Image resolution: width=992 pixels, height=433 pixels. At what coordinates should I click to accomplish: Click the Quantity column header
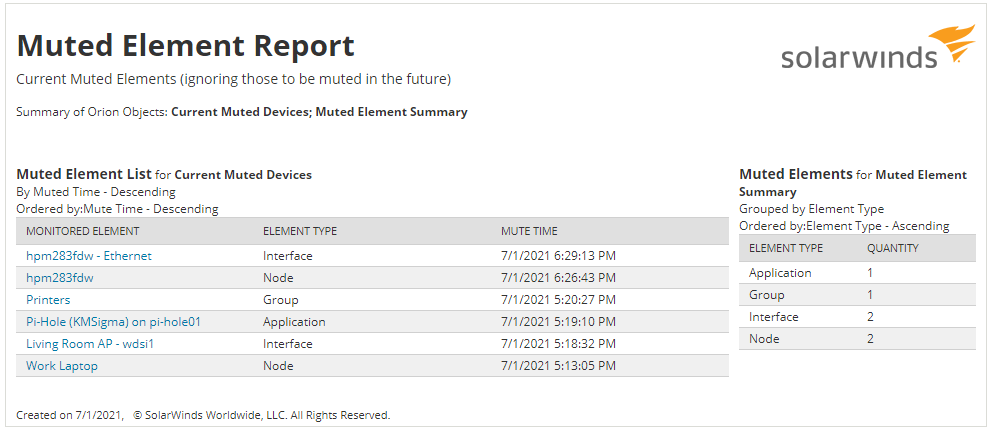point(892,248)
